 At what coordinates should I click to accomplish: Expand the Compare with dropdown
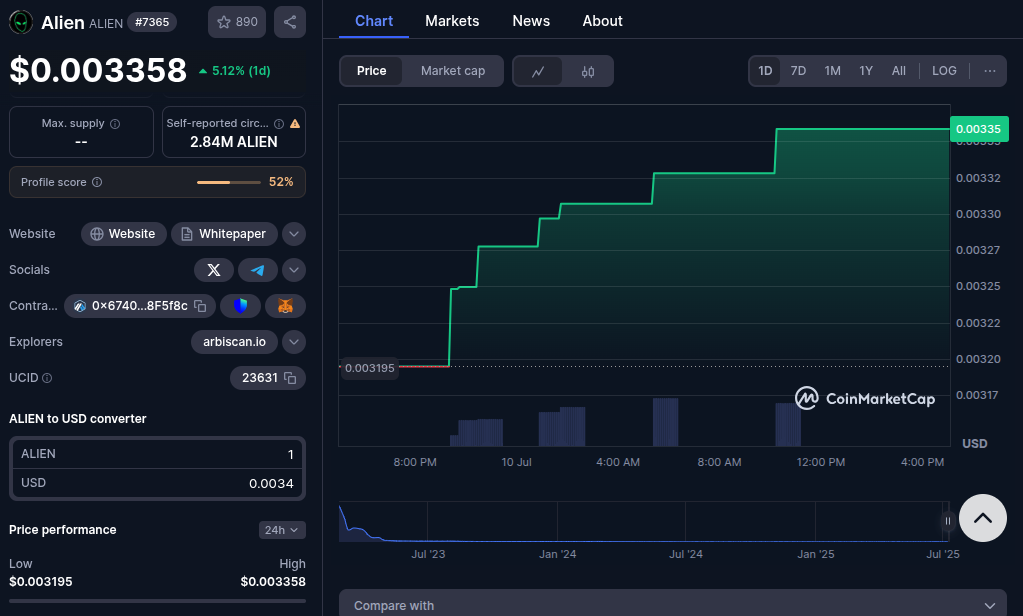pos(673,604)
